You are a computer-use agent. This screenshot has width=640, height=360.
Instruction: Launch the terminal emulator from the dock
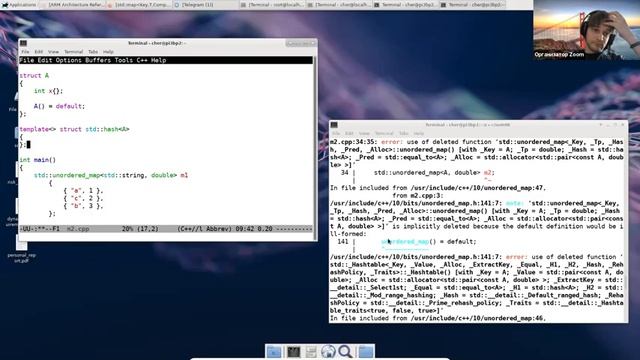[293, 351]
